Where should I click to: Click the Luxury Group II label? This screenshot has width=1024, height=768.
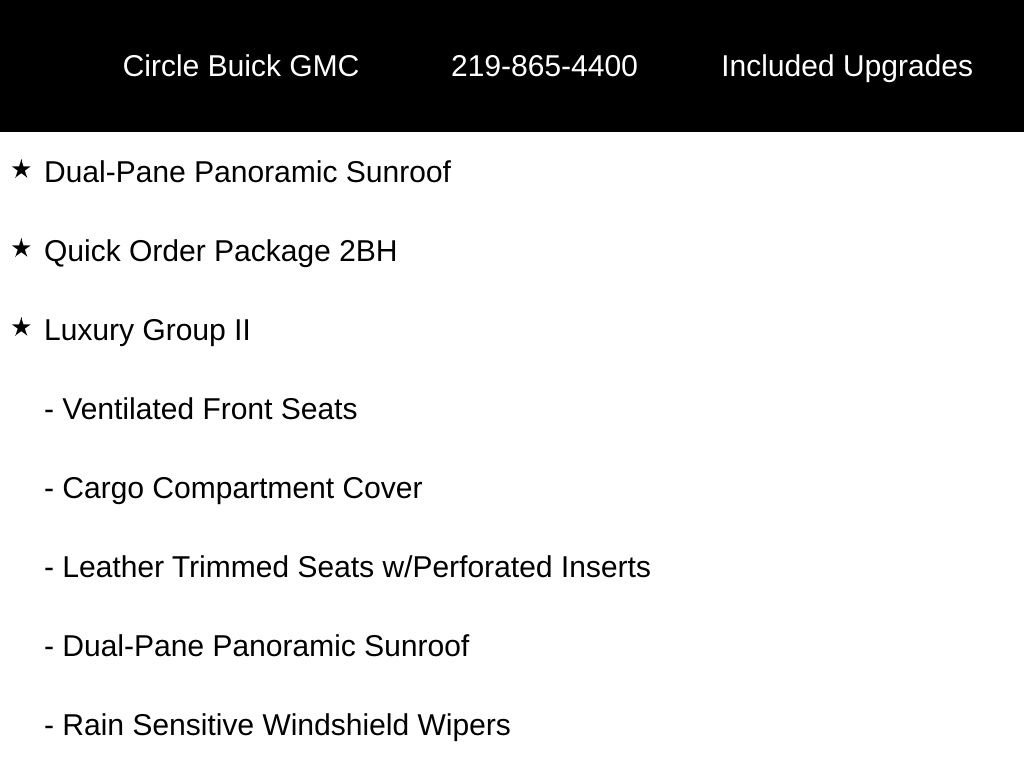click(147, 331)
